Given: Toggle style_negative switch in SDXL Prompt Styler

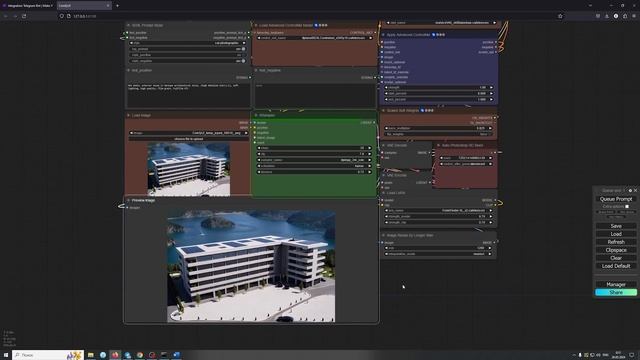Looking at the screenshot, I should tap(243, 61).
